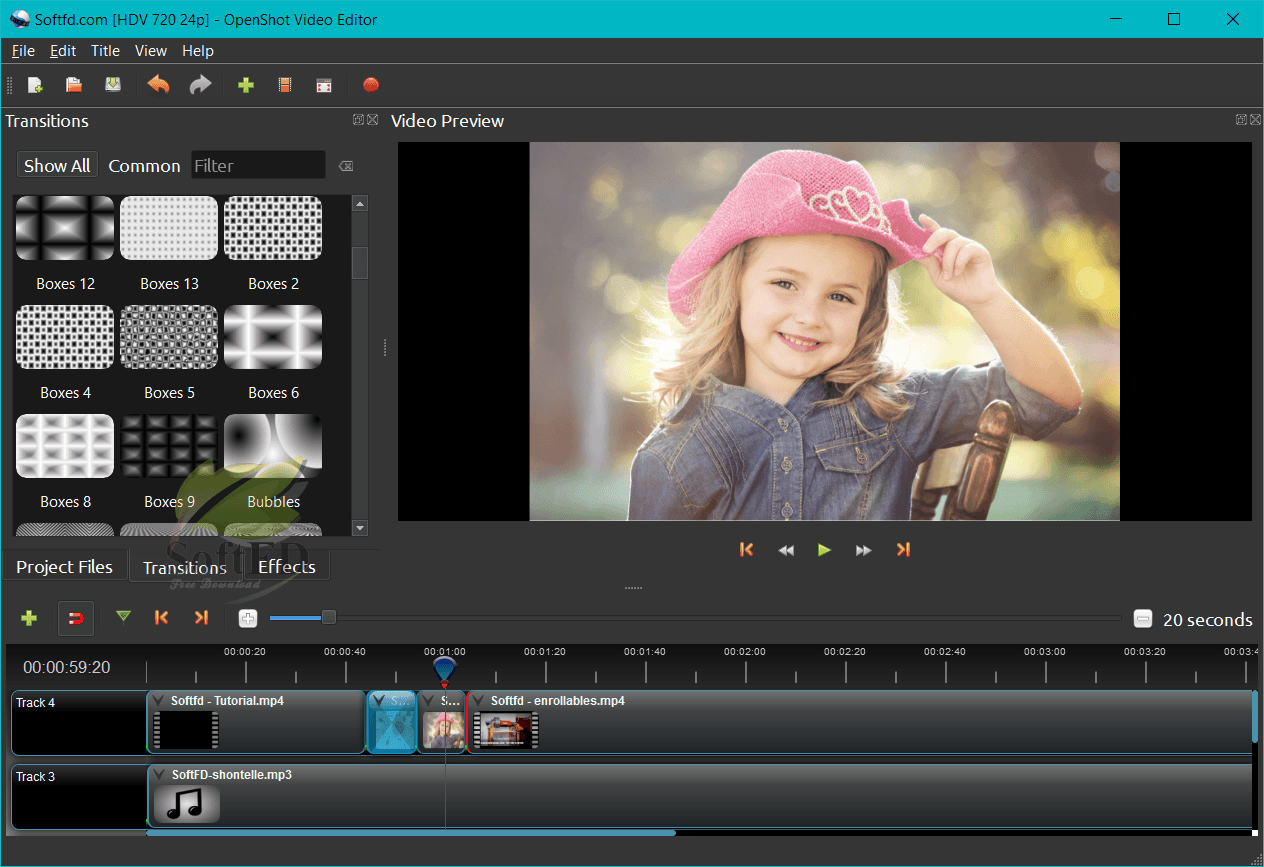Clear the transitions filter field
This screenshot has height=867, width=1264.
[346, 166]
